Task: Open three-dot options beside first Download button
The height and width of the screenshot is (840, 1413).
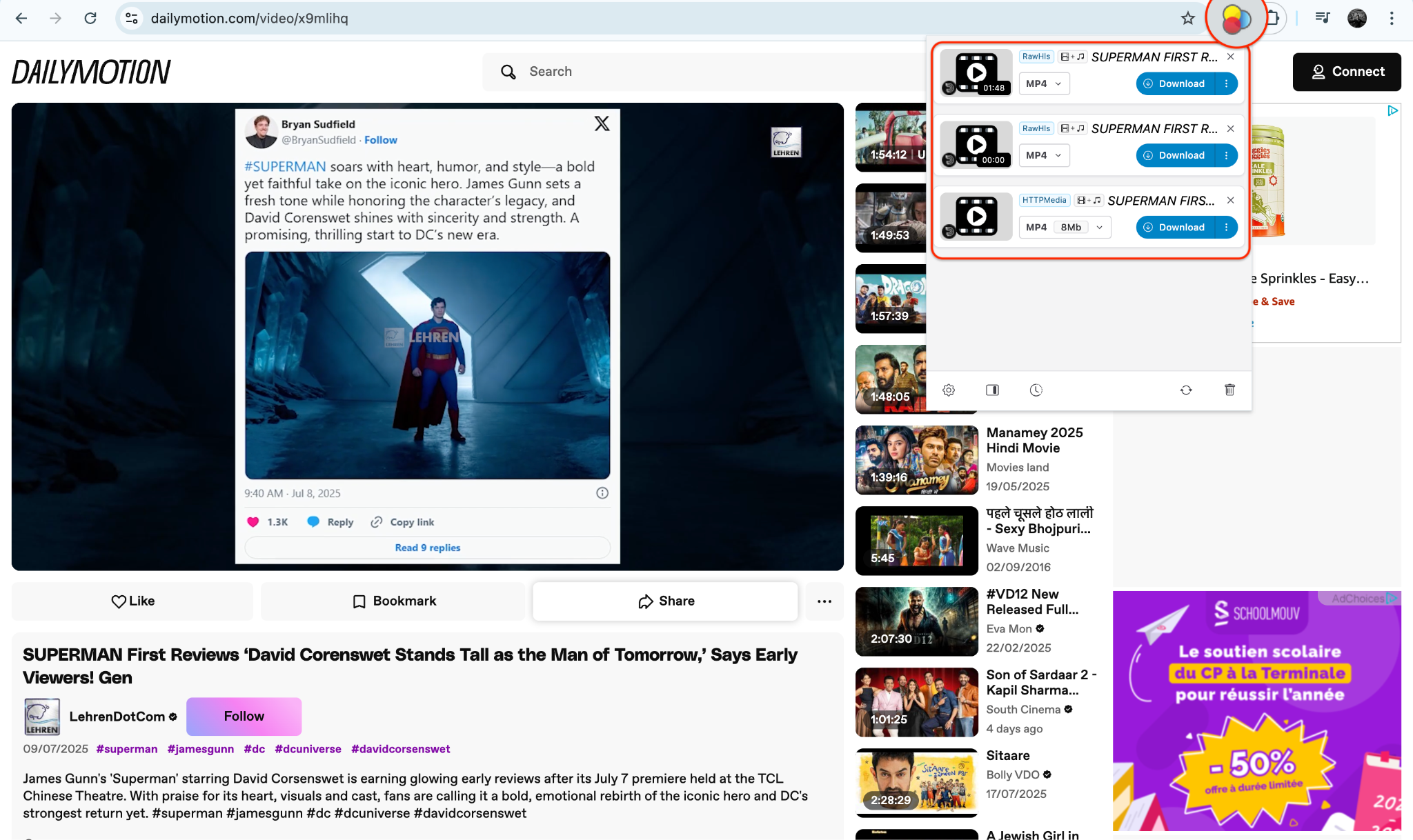Action: 1226,83
